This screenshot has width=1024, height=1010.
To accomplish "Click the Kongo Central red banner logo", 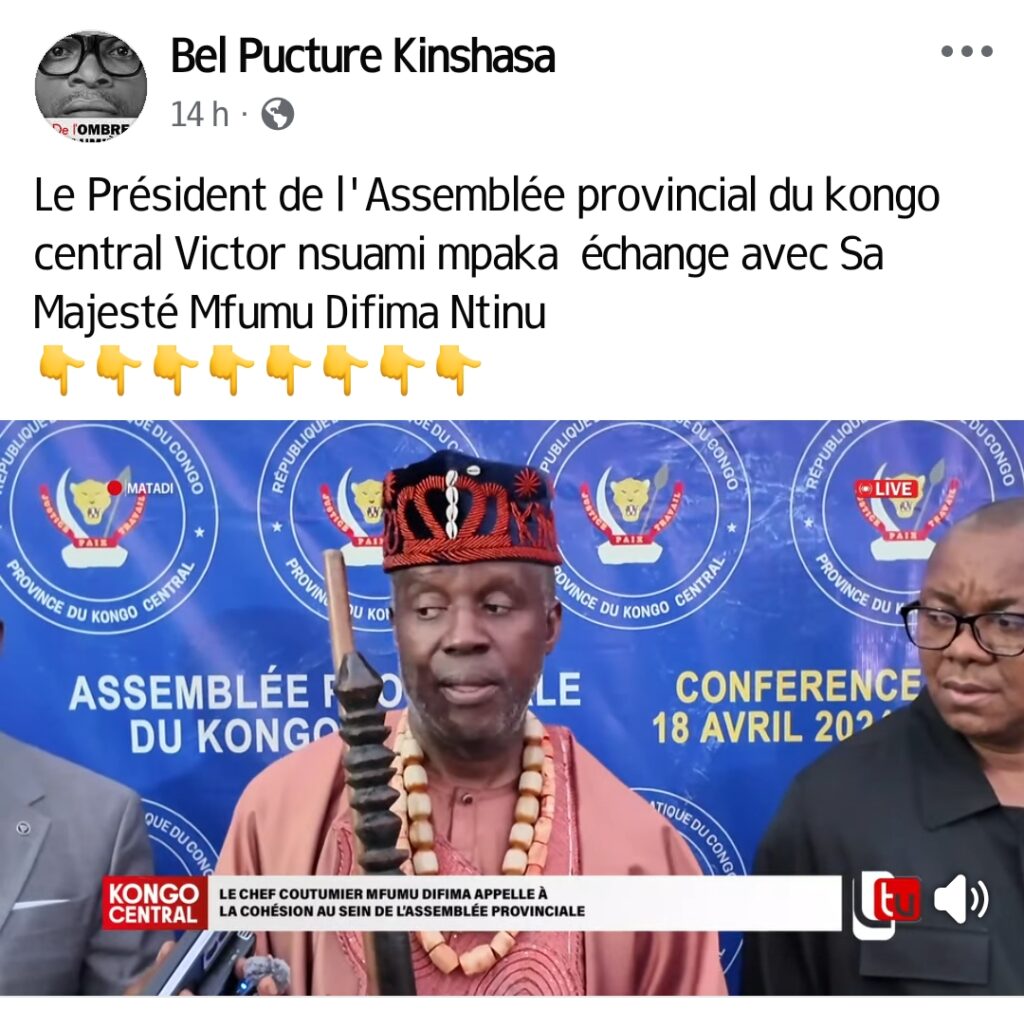I will pos(154,903).
